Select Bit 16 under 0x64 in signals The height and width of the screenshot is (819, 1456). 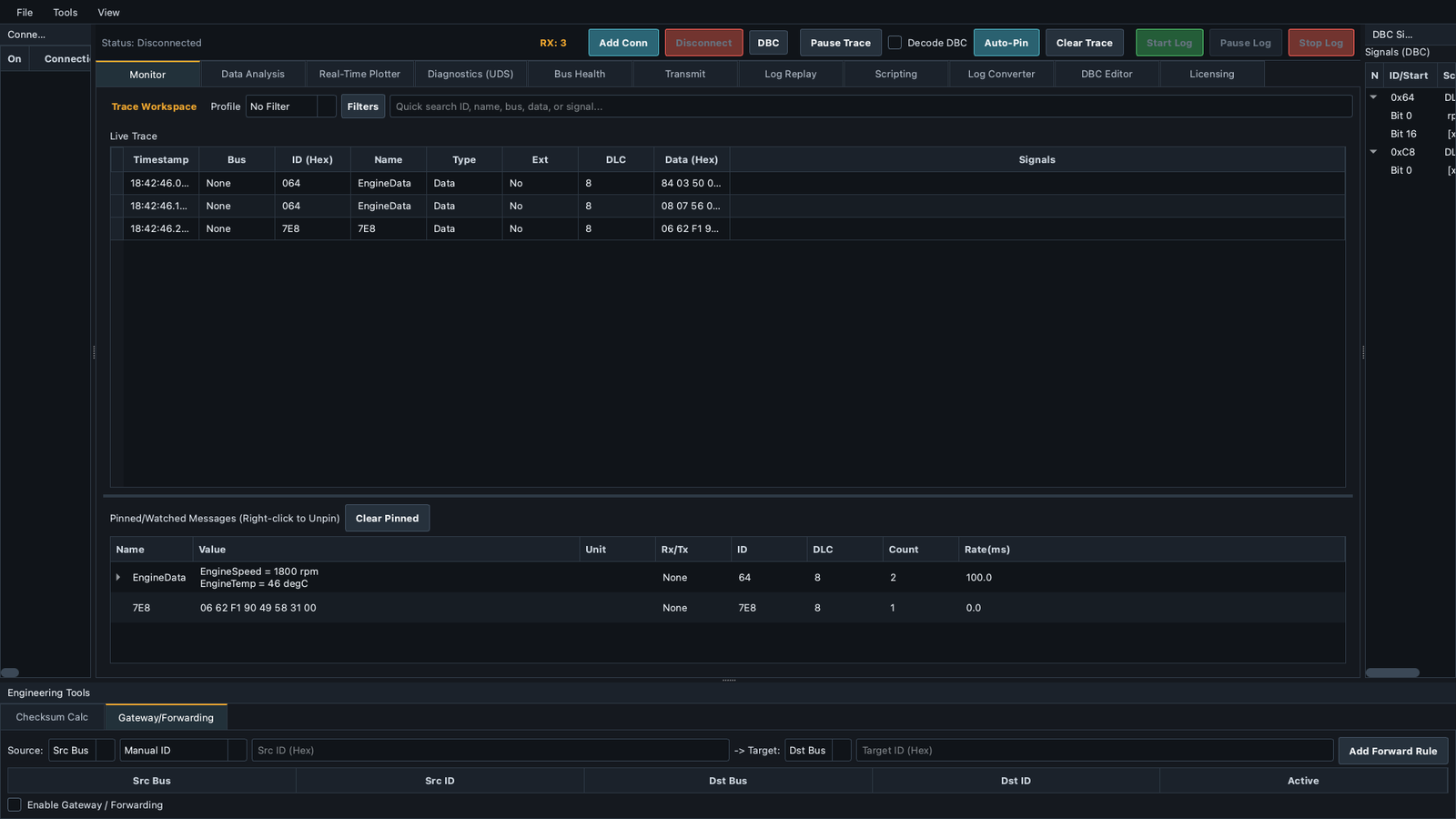tap(1403, 134)
